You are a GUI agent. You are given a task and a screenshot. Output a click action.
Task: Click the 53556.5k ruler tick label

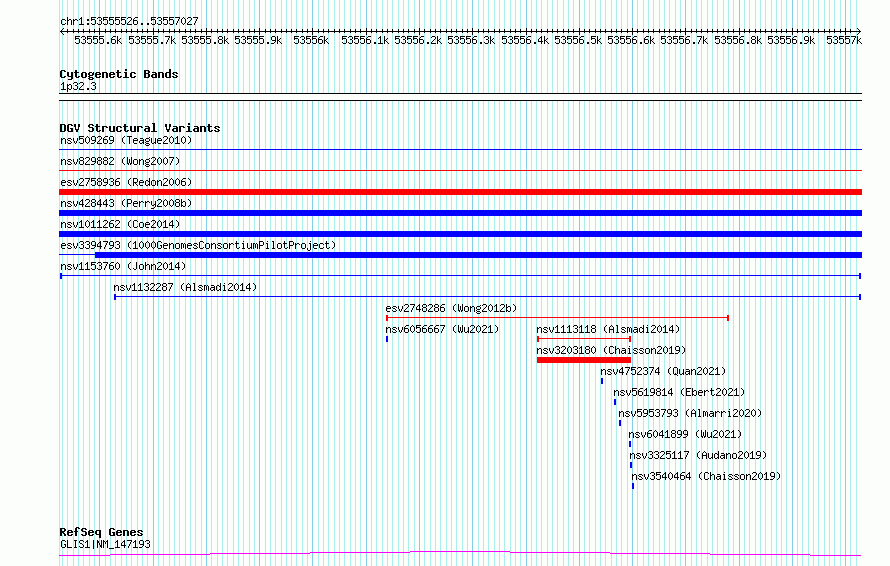pyautogui.click(x=578, y=40)
